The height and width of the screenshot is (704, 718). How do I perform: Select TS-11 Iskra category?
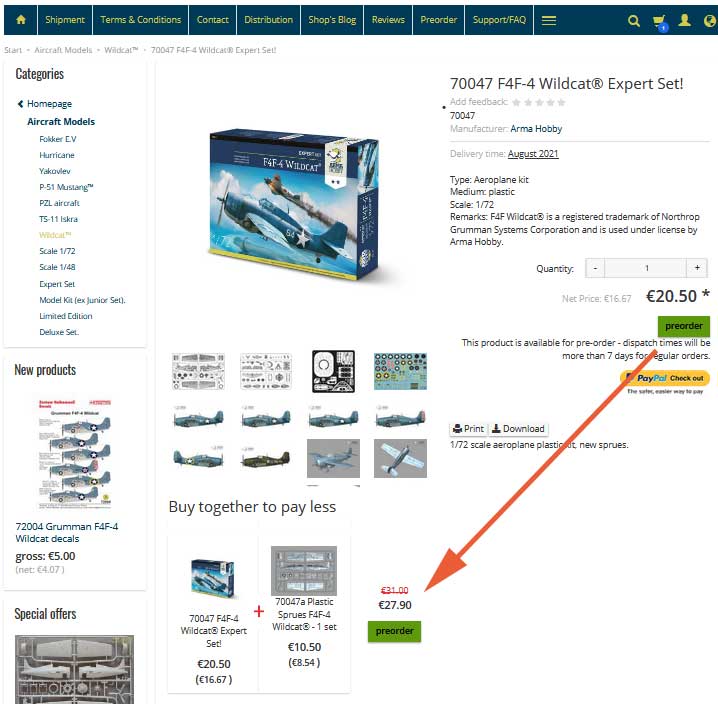point(59,219)
